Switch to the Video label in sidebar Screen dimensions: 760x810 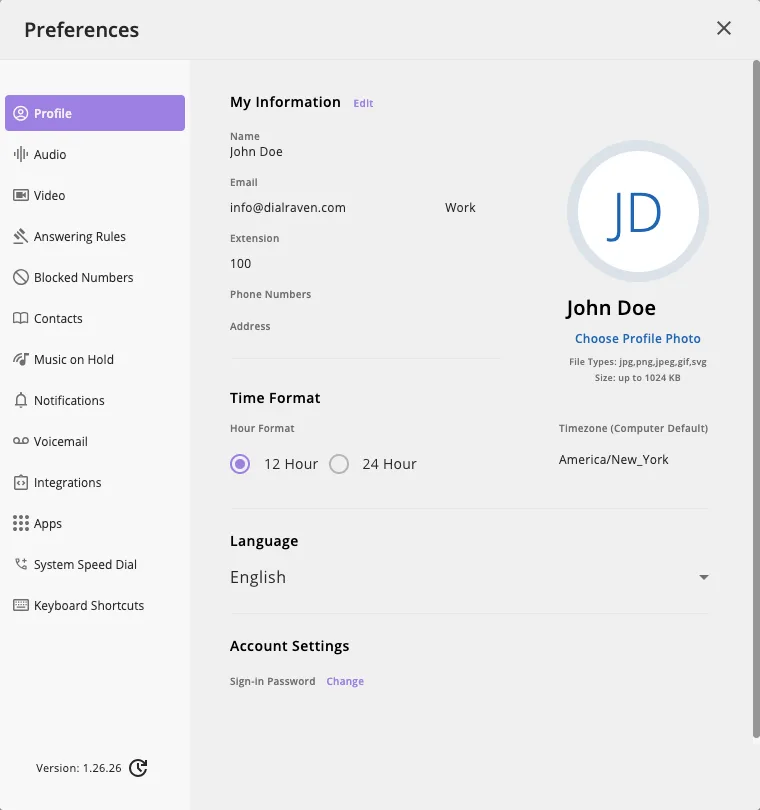click(50, 195)
